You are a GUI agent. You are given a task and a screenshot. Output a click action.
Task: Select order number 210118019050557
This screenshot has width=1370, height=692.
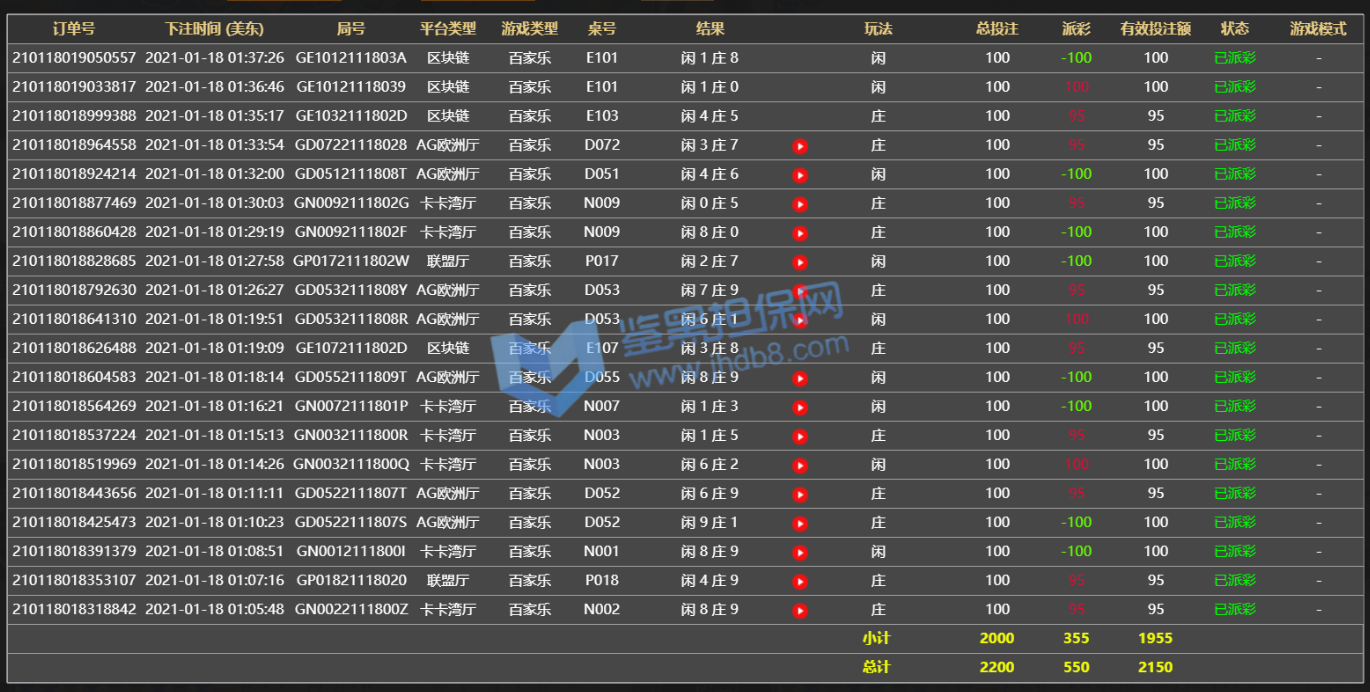pos(74,58)
